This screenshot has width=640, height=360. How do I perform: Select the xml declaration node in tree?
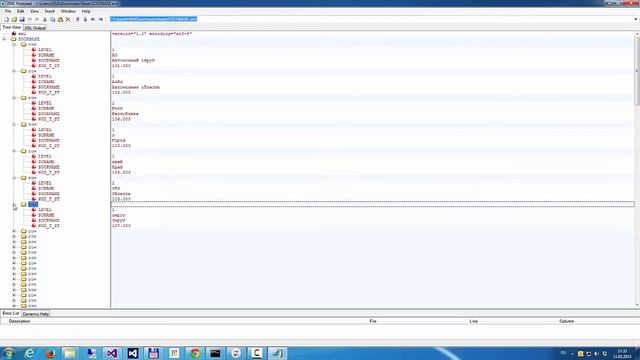[22, 34]
